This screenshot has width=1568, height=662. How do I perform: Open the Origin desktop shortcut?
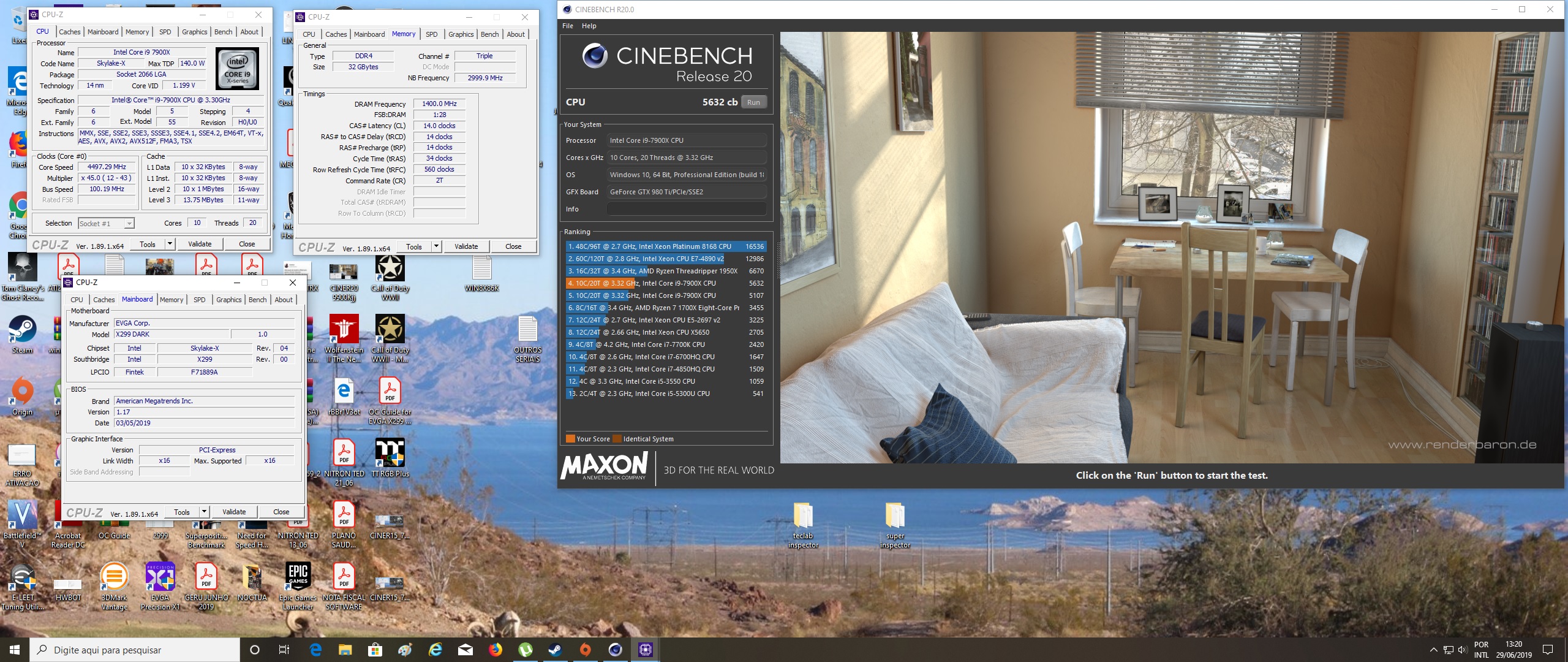click(x=22, y=396)
